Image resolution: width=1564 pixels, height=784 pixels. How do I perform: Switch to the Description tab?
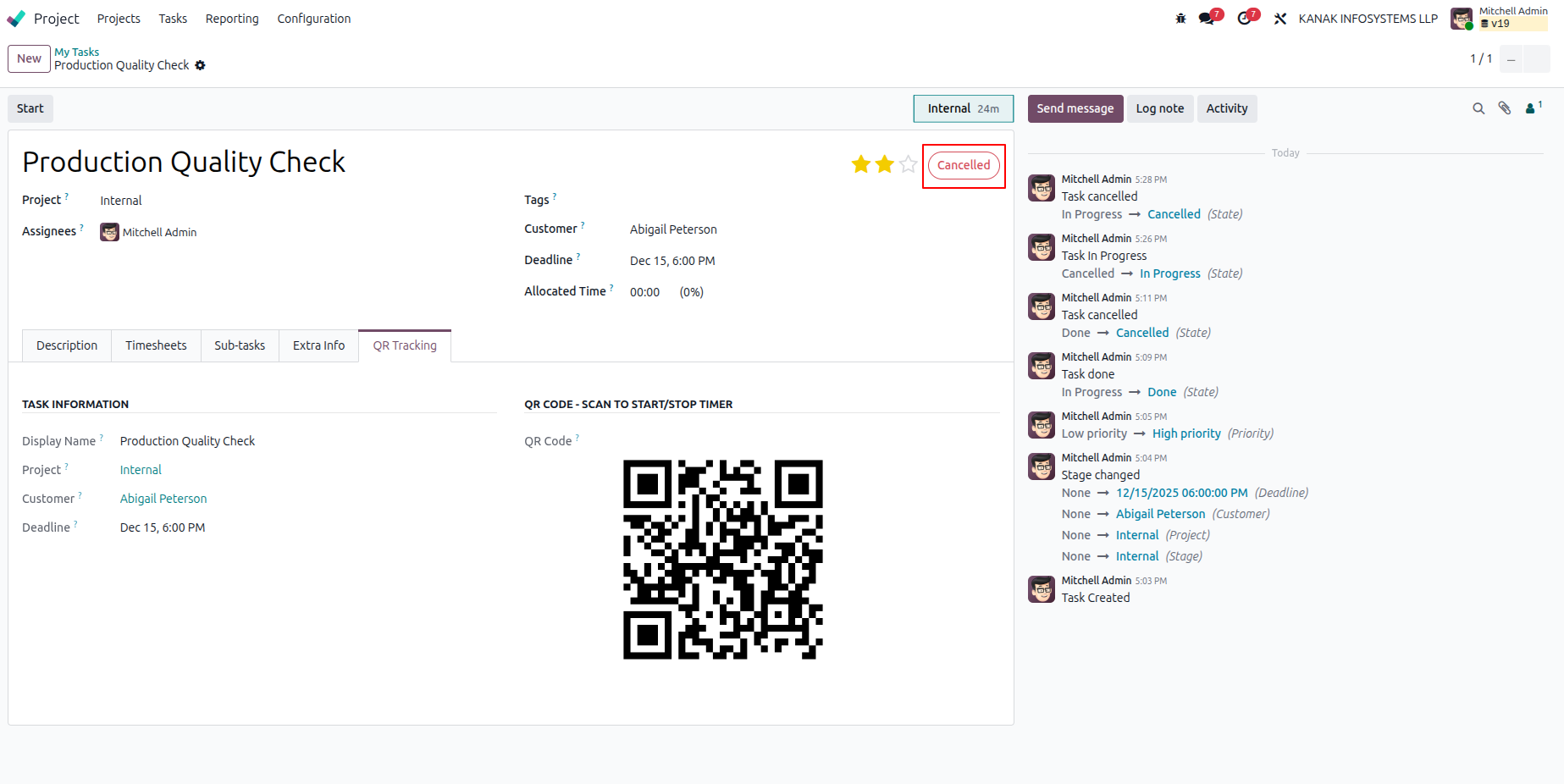[67, 345]
